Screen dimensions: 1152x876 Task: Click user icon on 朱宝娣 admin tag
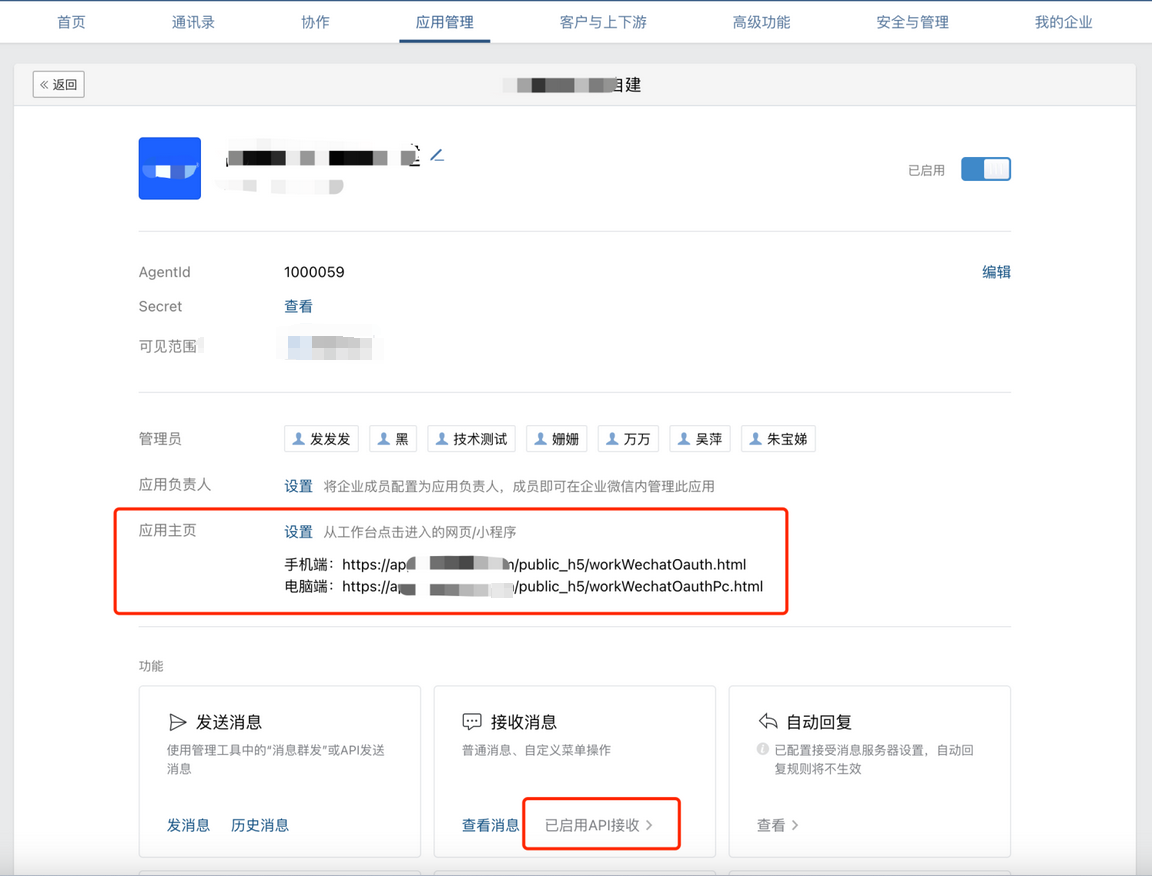[x=755, y=439]
